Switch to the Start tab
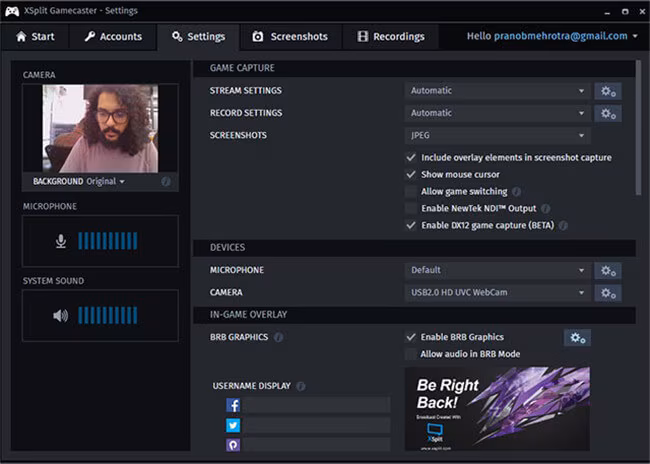The height and width of the screenshot is (464, 650). pyautogui.click(x=35, y=37)
